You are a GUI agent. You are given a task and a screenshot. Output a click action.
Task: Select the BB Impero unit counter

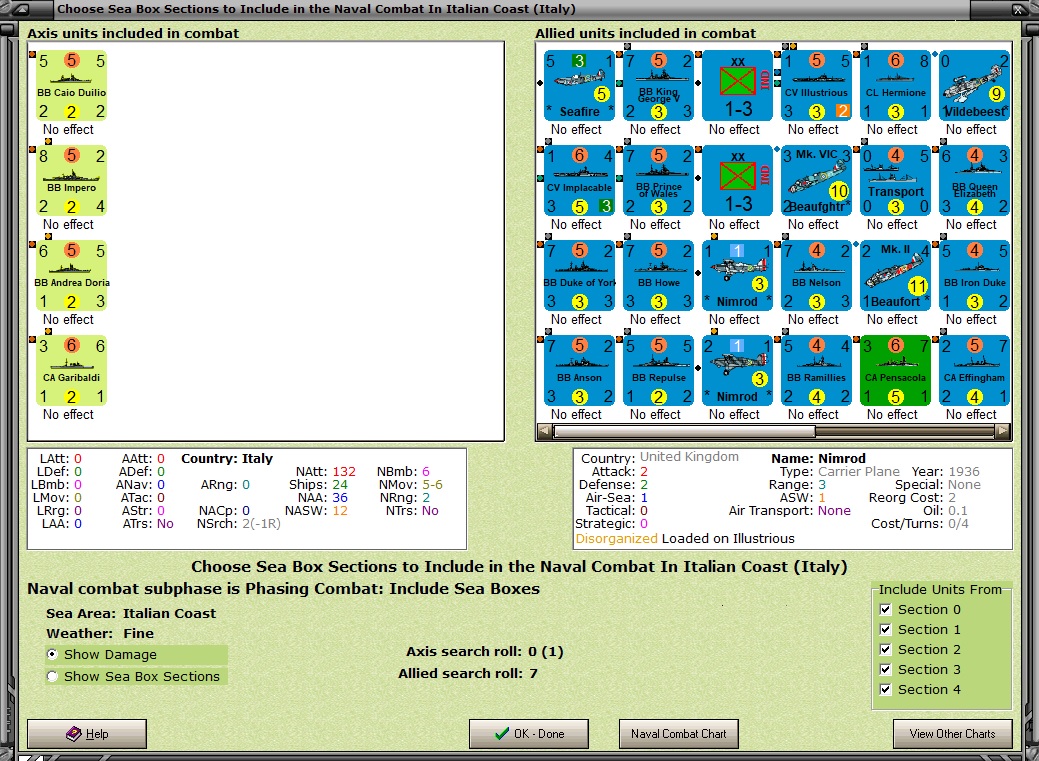pyautogui.click(x=72, y=180)
